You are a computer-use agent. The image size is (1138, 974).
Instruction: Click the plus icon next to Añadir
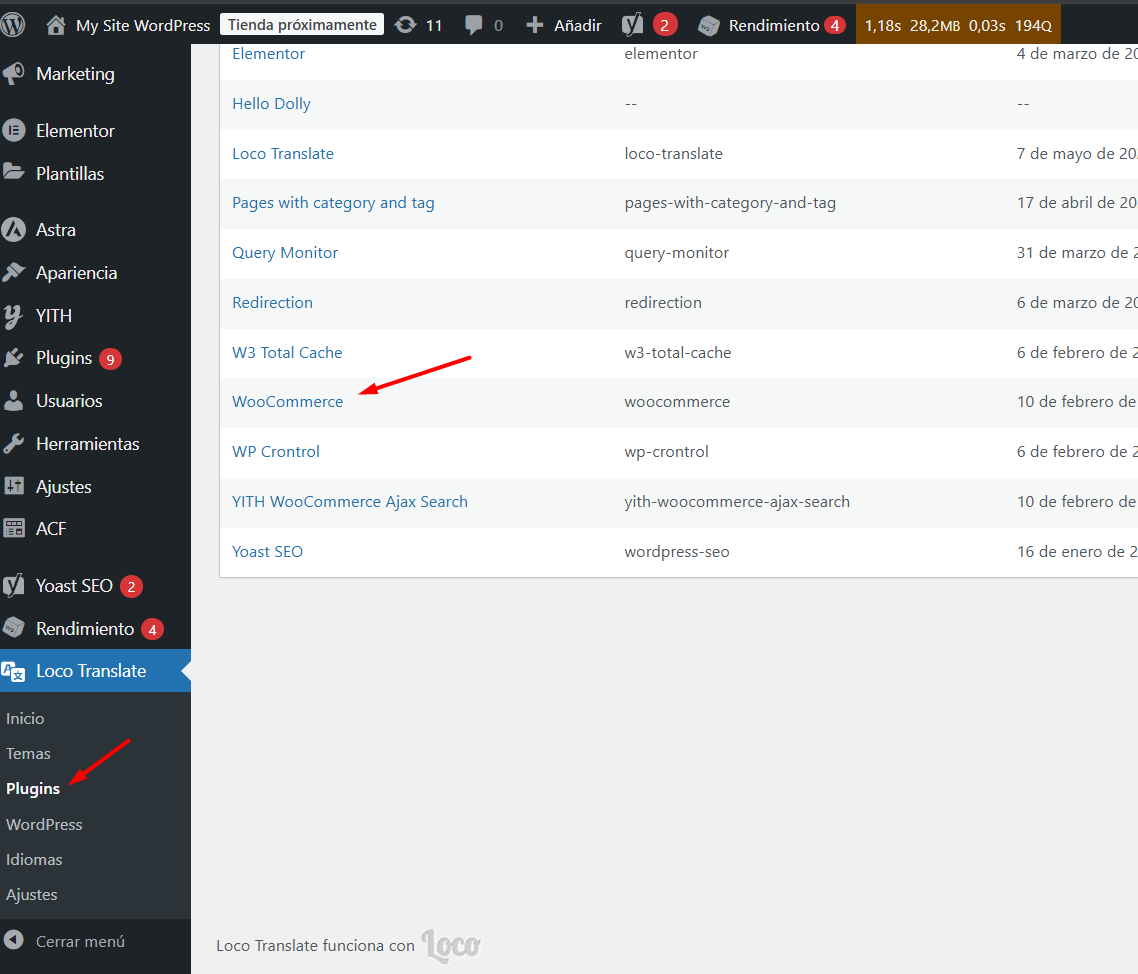point(535,25)
